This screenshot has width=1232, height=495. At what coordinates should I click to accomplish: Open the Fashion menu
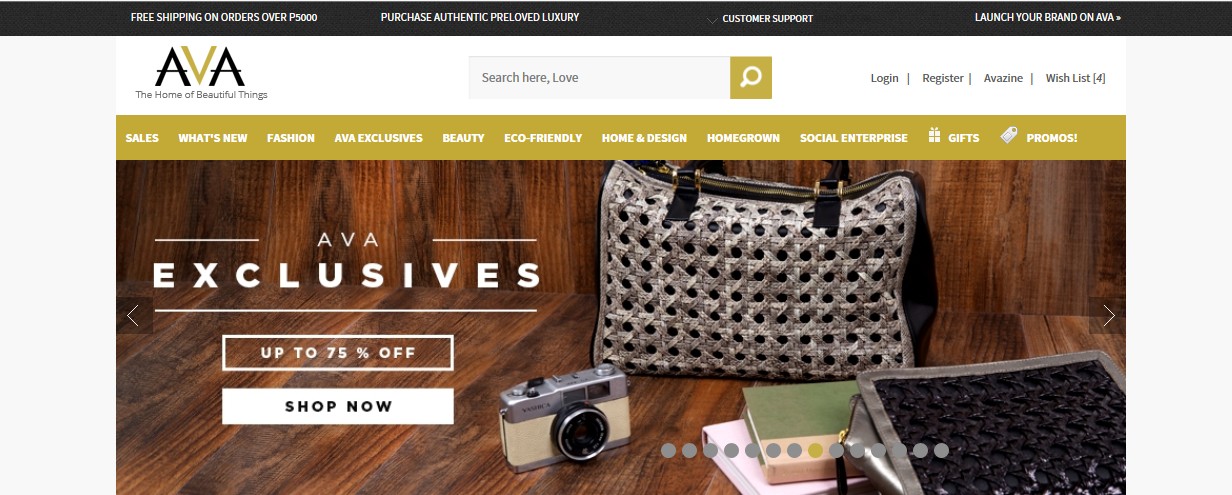pyautogui.click(x=291, y=138)
